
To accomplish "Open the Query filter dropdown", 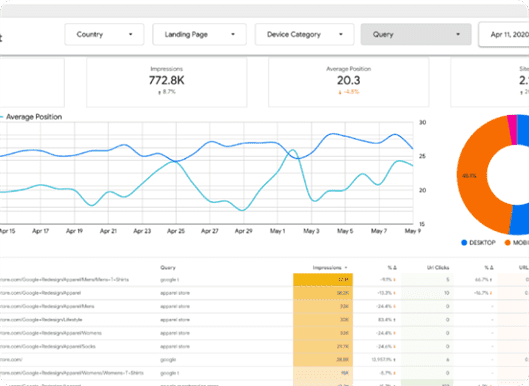I will coord(416,34).
